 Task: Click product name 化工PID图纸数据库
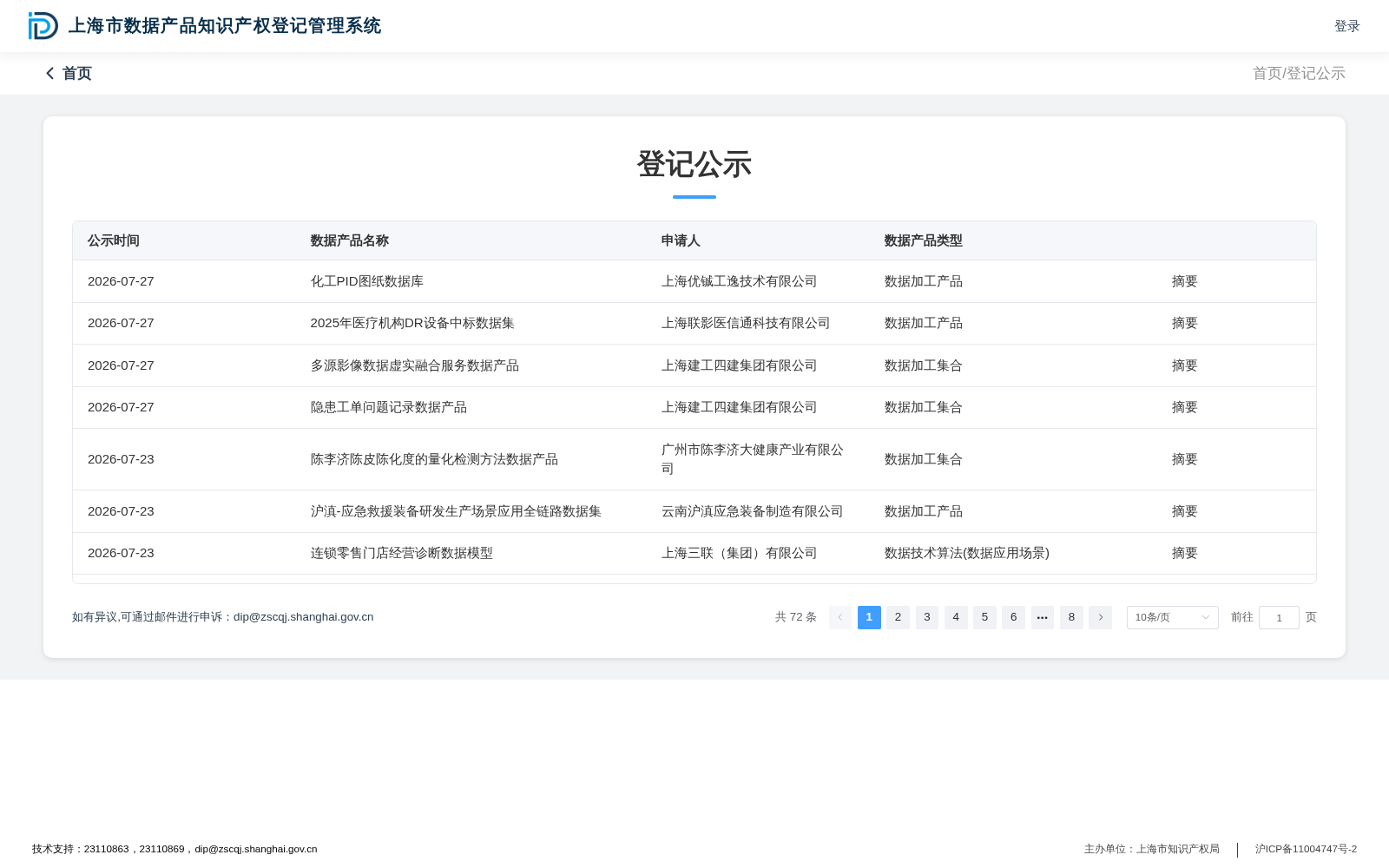click(367, 281)
